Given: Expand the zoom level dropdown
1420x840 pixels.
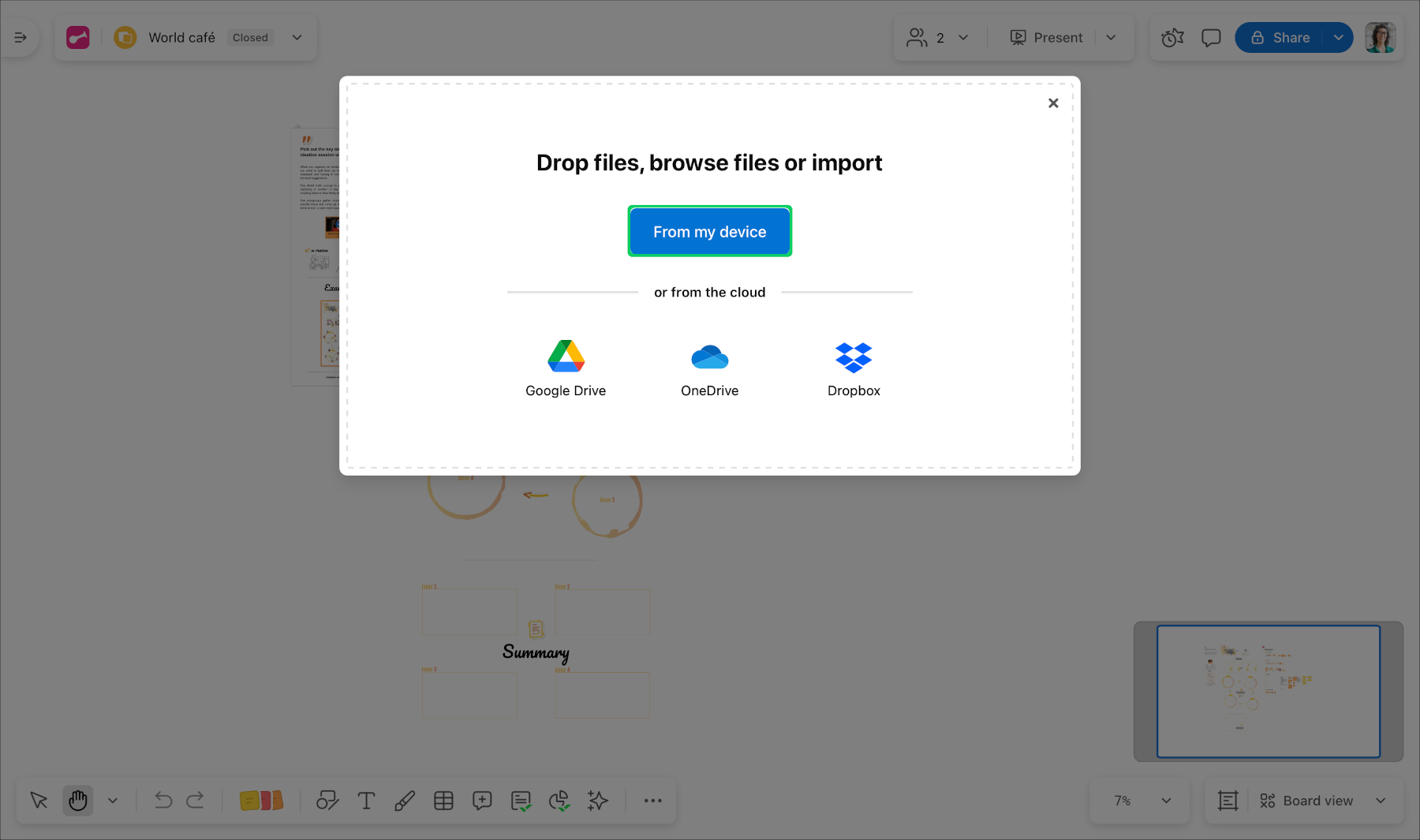Looking at the screenshot, I should click(1166, 801).
